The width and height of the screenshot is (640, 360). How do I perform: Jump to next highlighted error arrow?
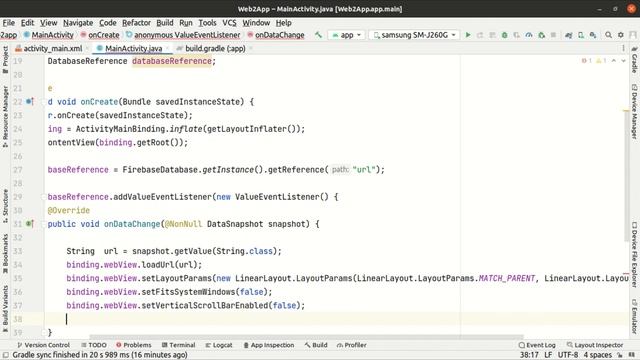(623, 61)
